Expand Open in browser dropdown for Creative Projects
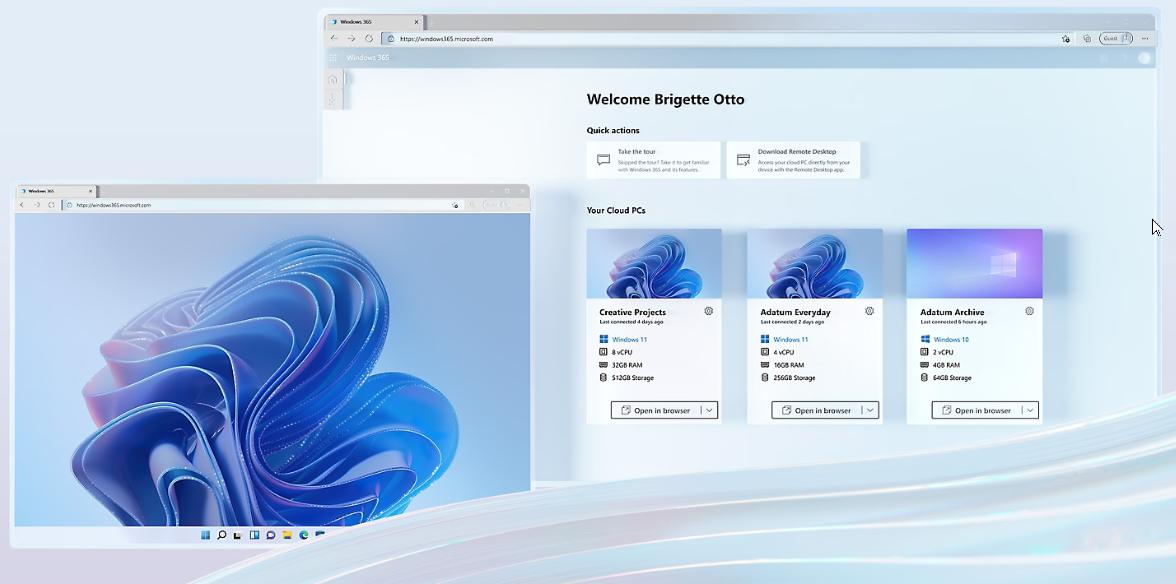Image resolution: width=1176 pixels, height=584 pixels. click(x=708, y=410)
